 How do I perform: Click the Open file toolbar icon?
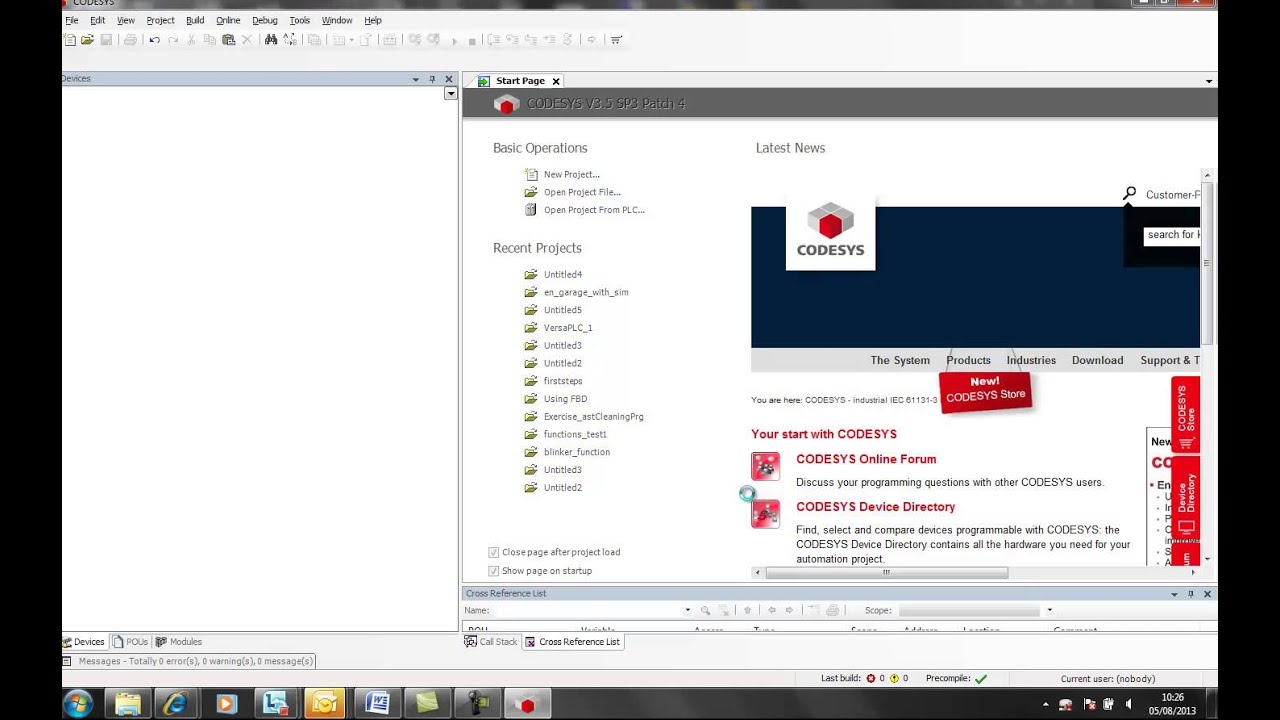click(x=87, y=40)
